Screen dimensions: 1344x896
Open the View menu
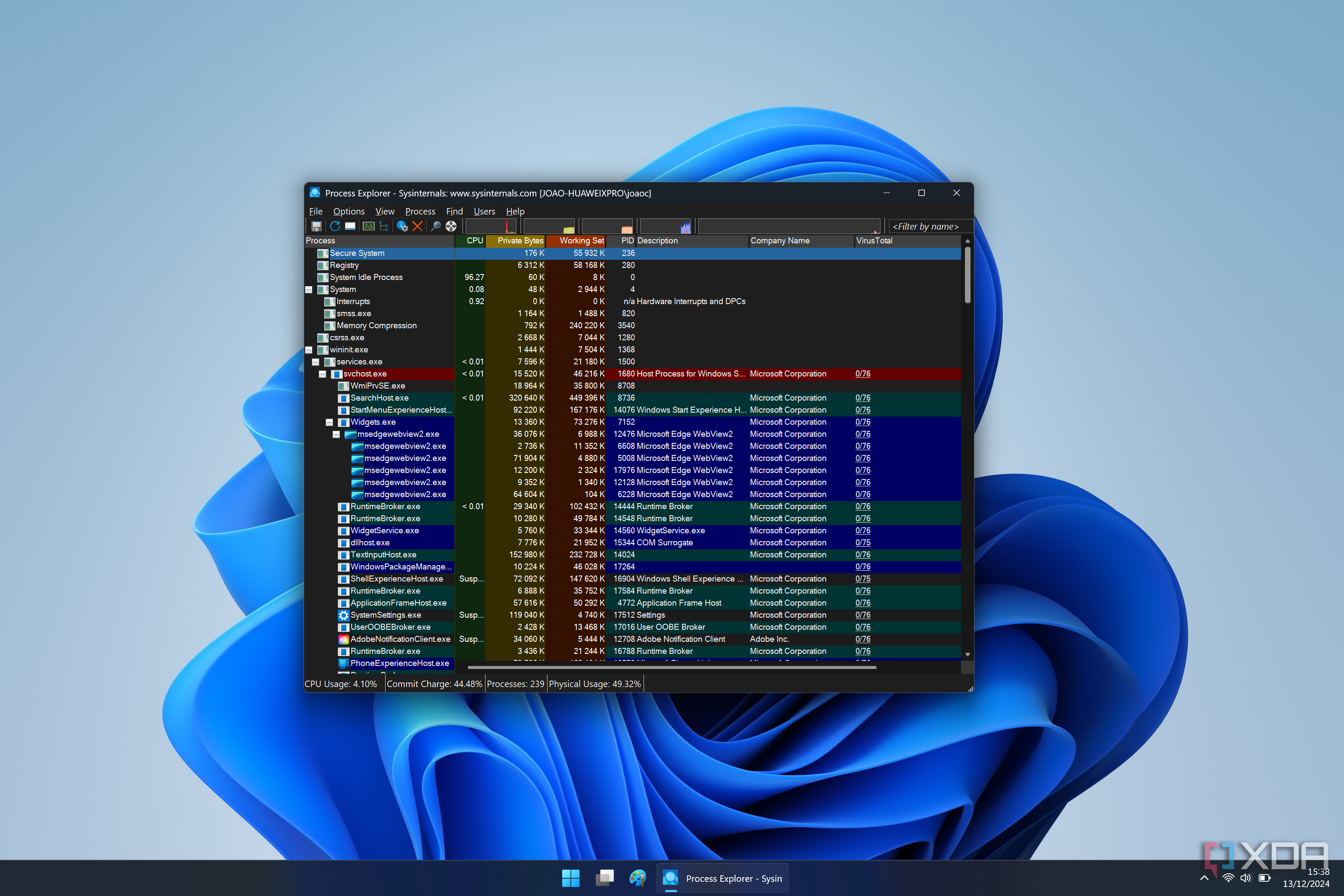click(x=385, y=212)
